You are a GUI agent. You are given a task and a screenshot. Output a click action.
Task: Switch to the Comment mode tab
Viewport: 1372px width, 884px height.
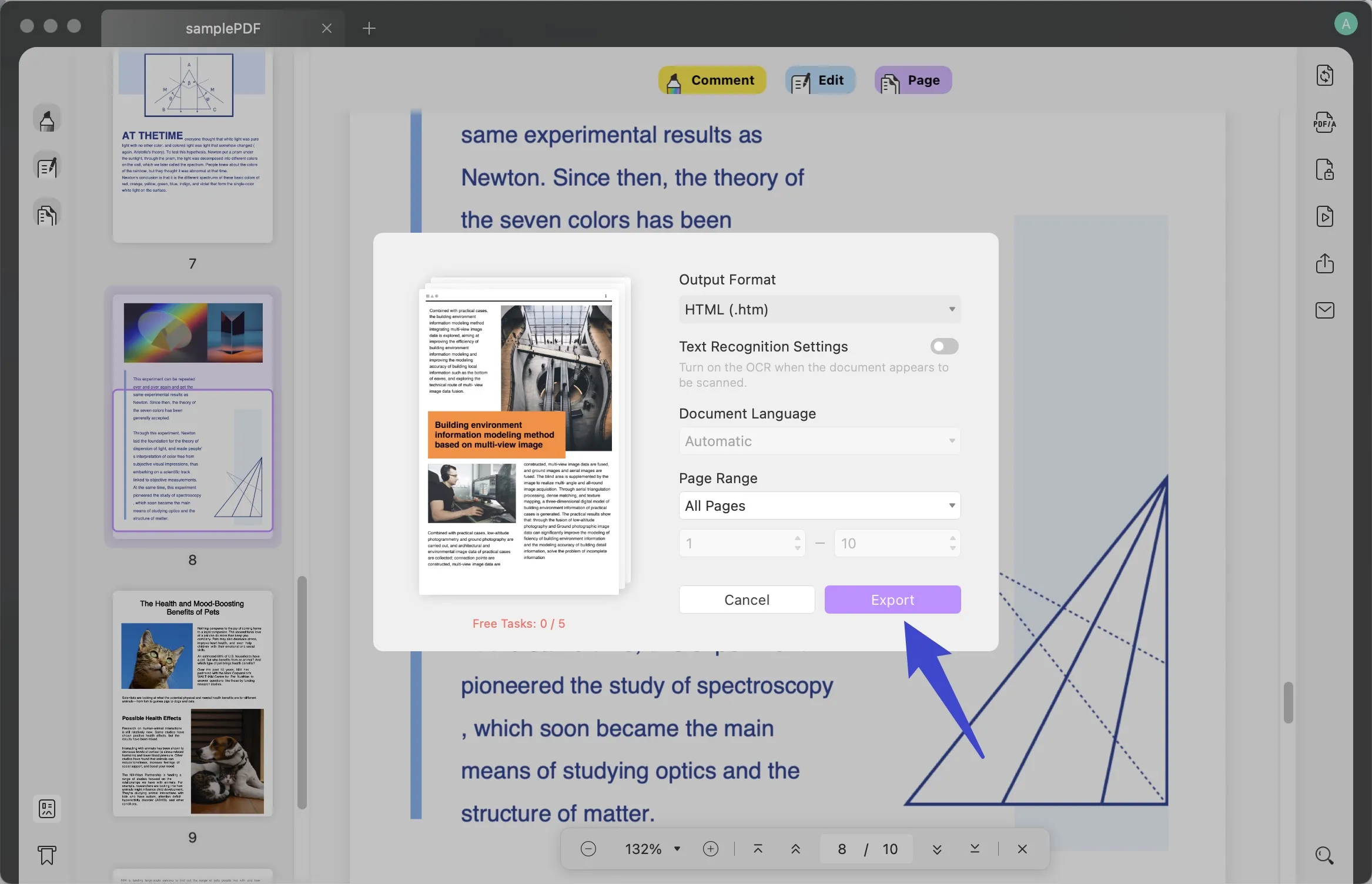point(712,81)
